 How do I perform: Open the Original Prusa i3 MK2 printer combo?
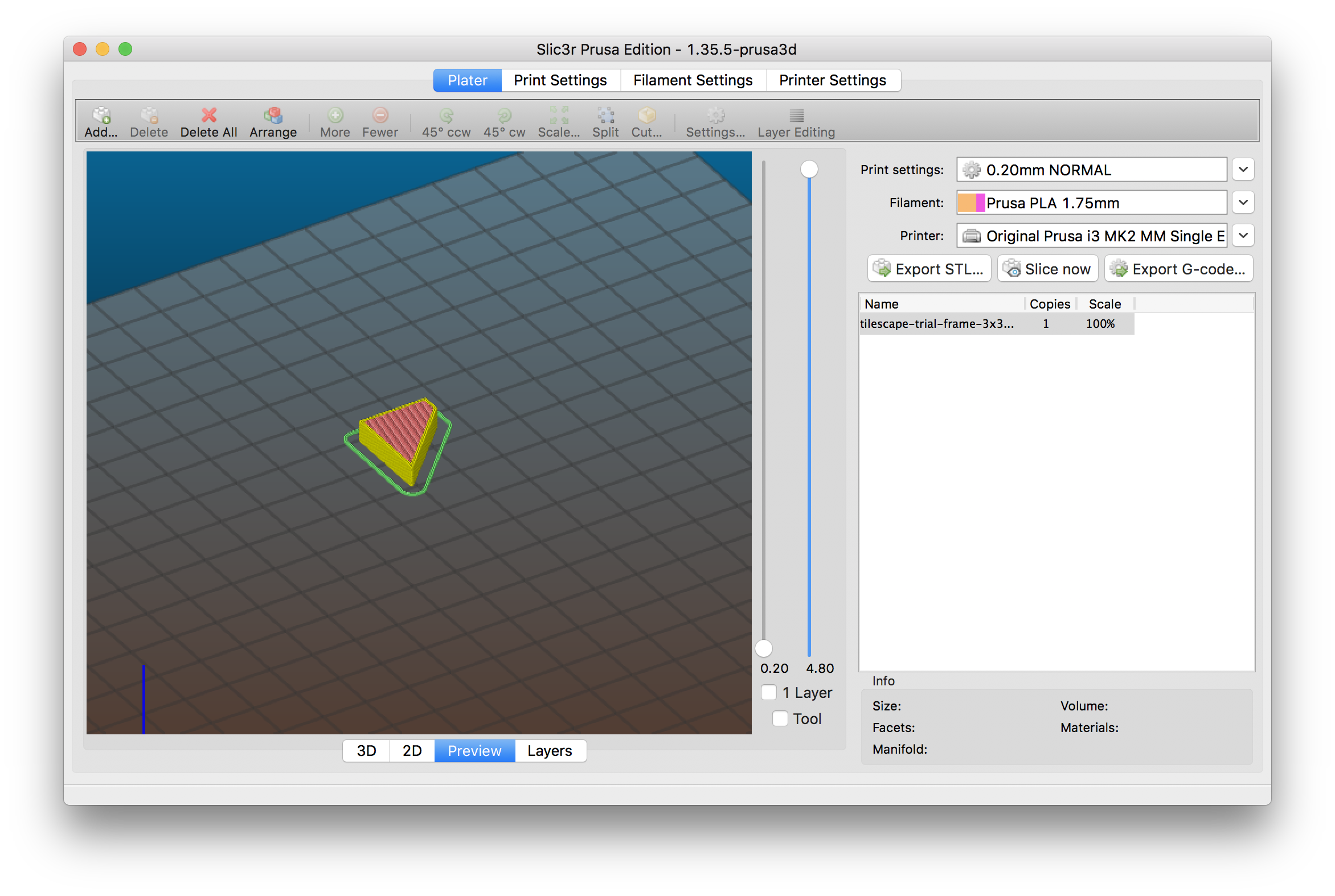[x=1091, y=236]
